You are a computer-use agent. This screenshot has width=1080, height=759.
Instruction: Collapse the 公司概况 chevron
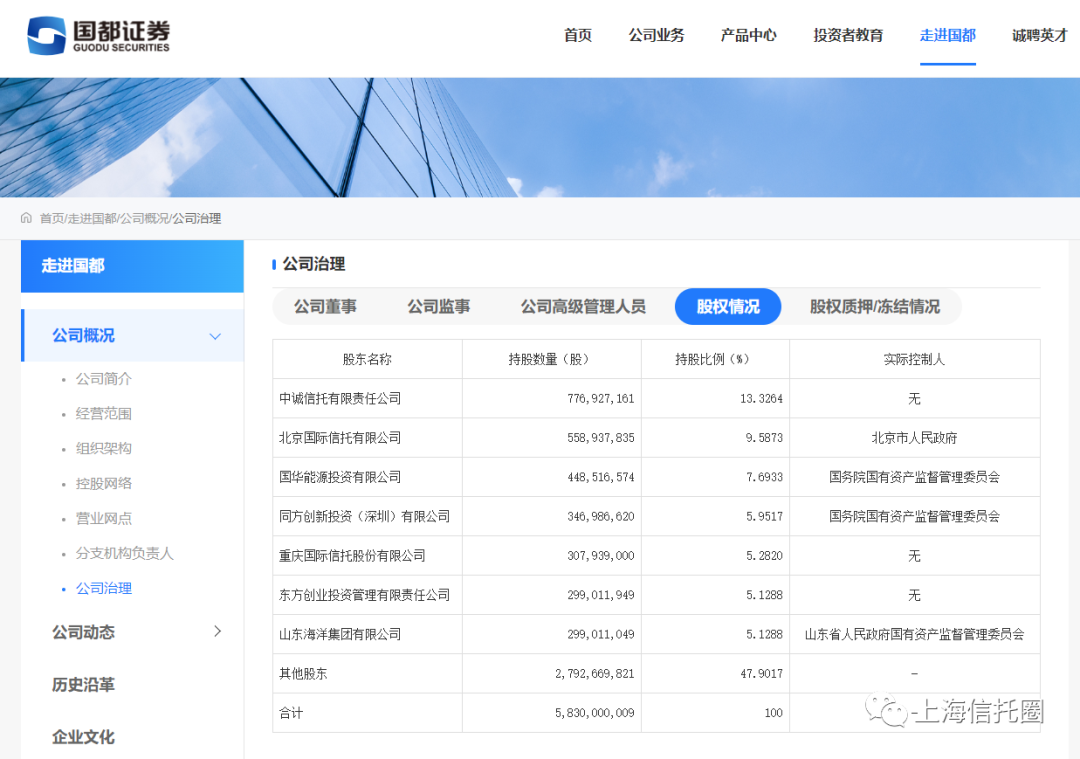[x=215, y=336]
